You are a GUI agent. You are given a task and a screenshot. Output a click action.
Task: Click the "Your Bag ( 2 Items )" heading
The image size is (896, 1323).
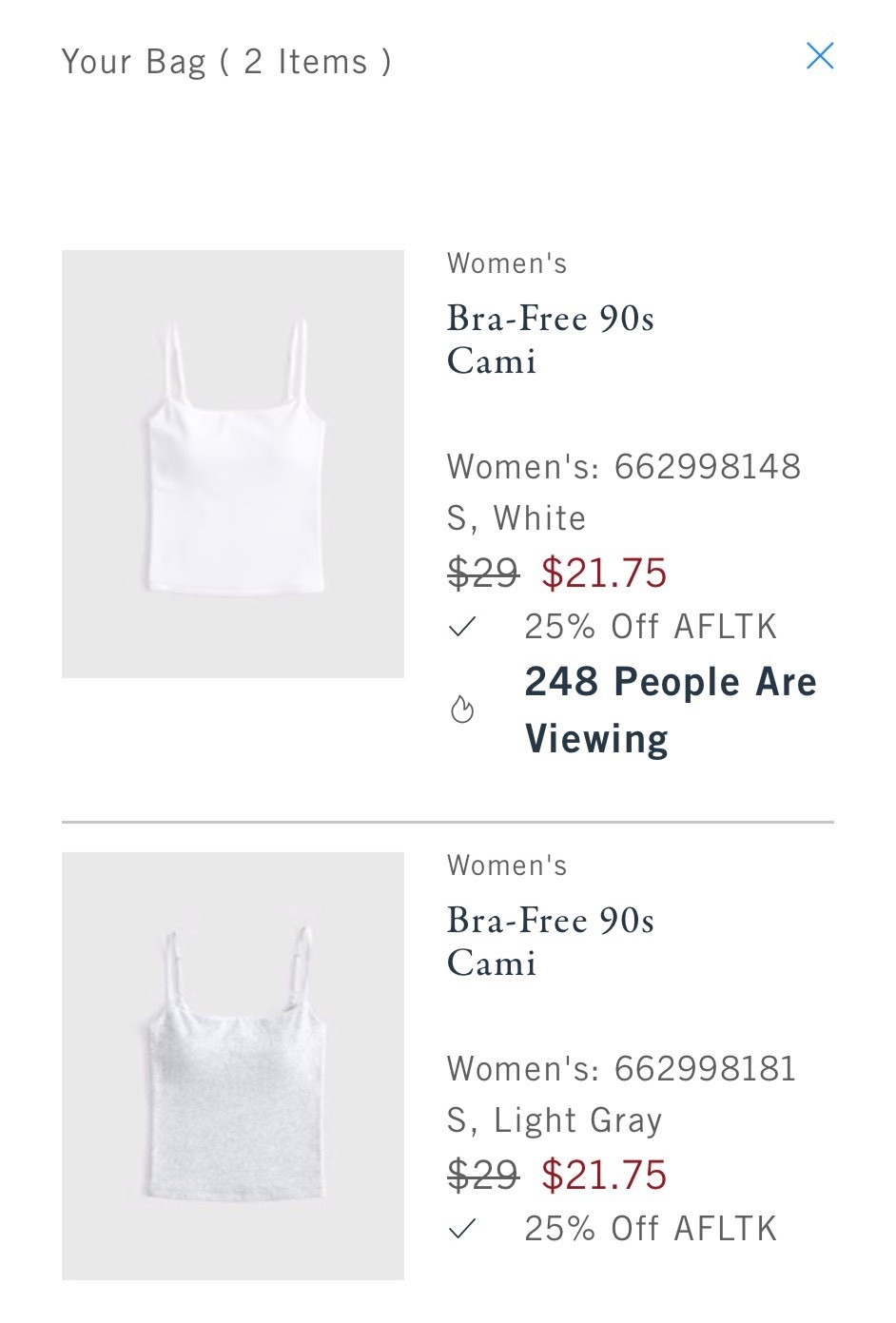point(226,62)
